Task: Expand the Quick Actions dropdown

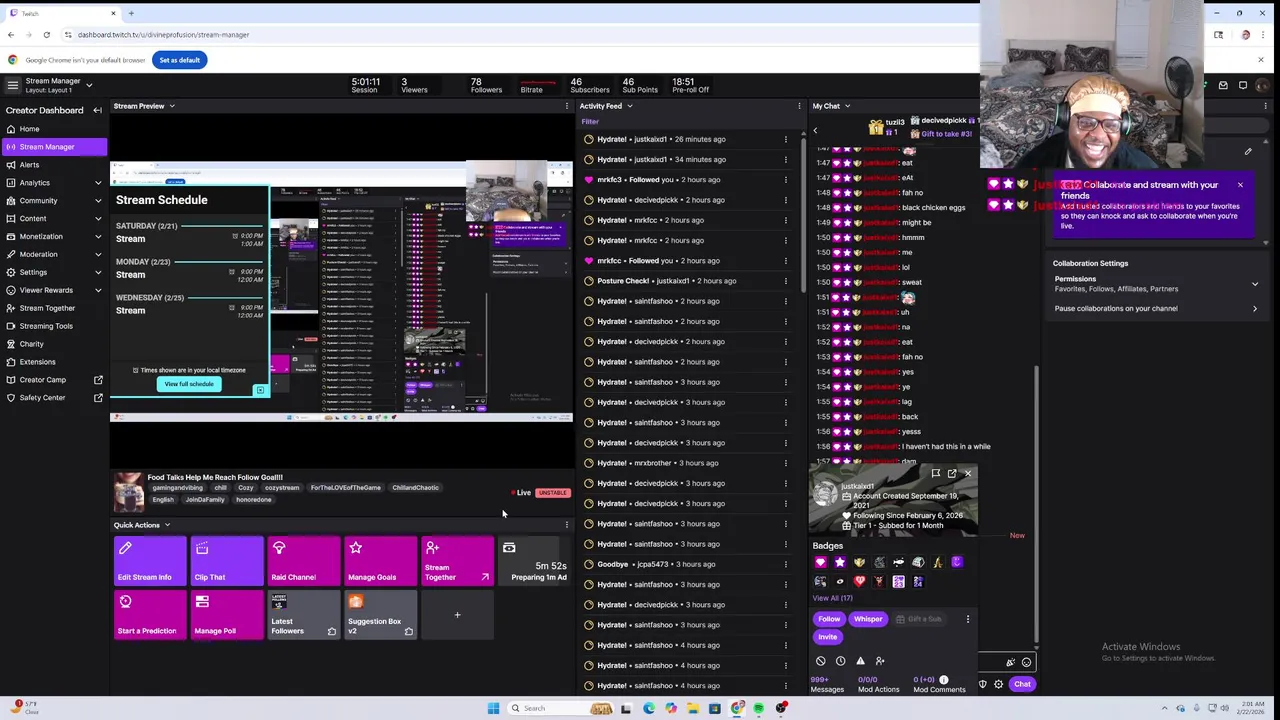Action: click(167, 525)
